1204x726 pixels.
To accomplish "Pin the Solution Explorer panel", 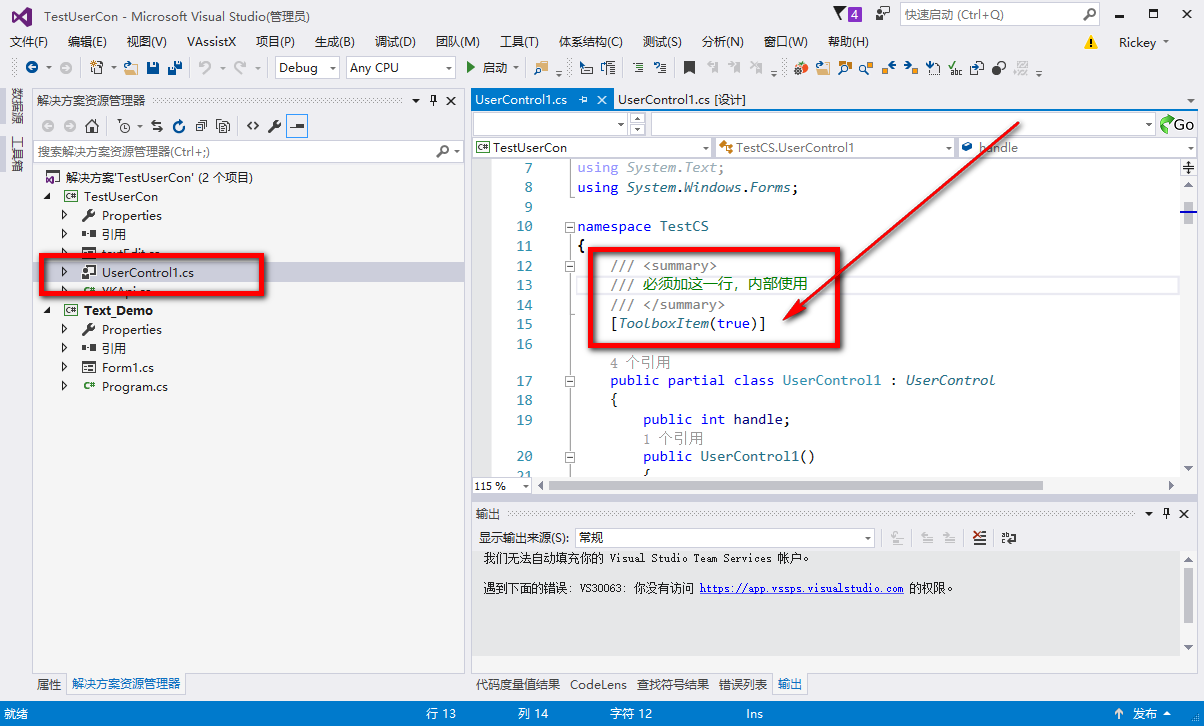I will coord(433,100).
